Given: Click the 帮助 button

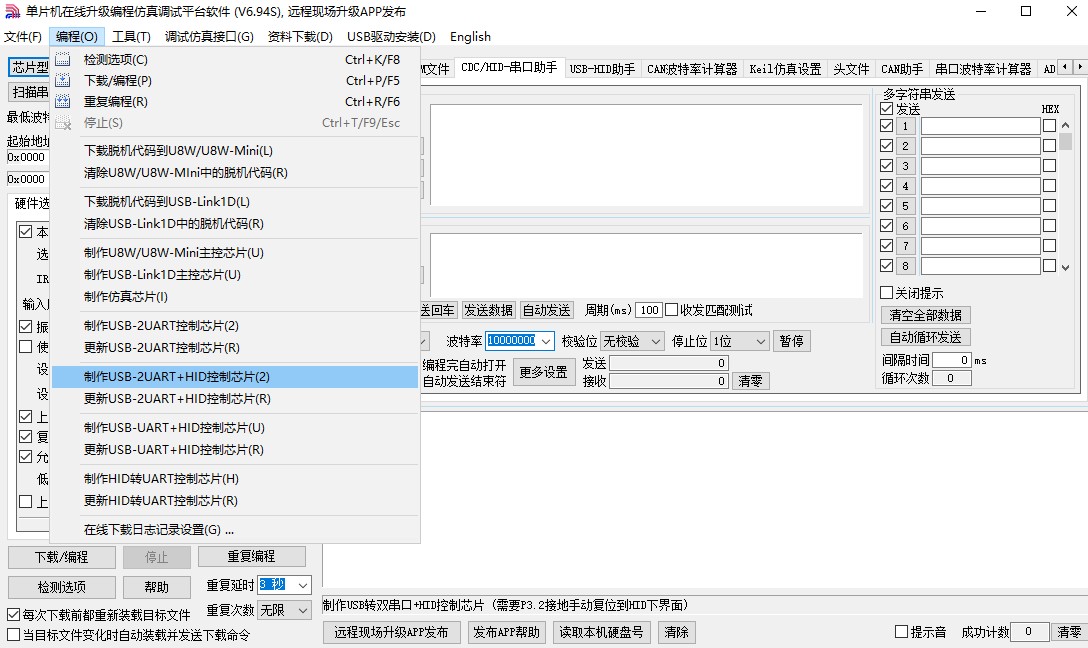Looking at the screenshot, I should [x=156, y=587].
